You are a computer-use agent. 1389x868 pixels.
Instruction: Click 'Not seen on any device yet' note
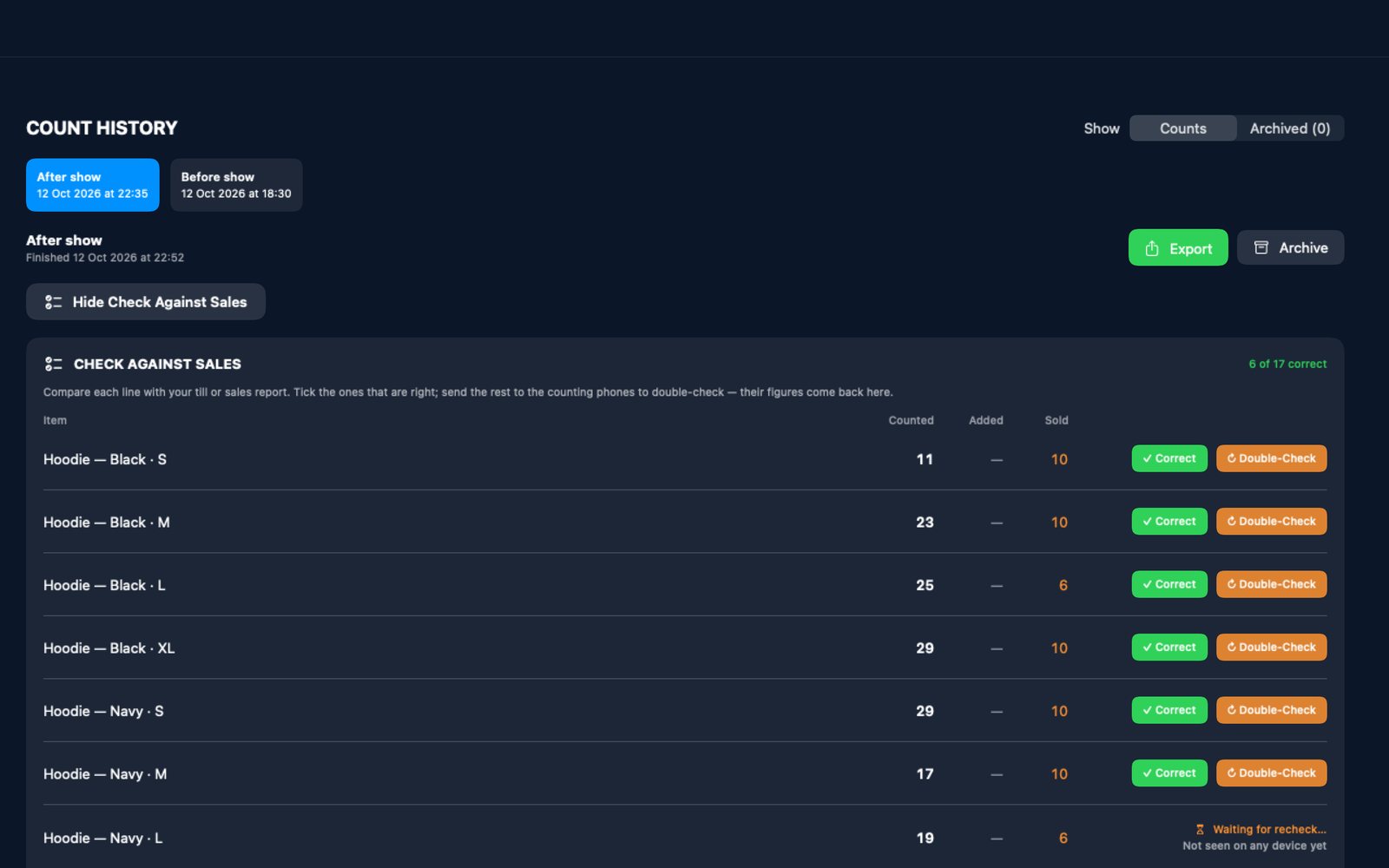tap(1254, 845)
